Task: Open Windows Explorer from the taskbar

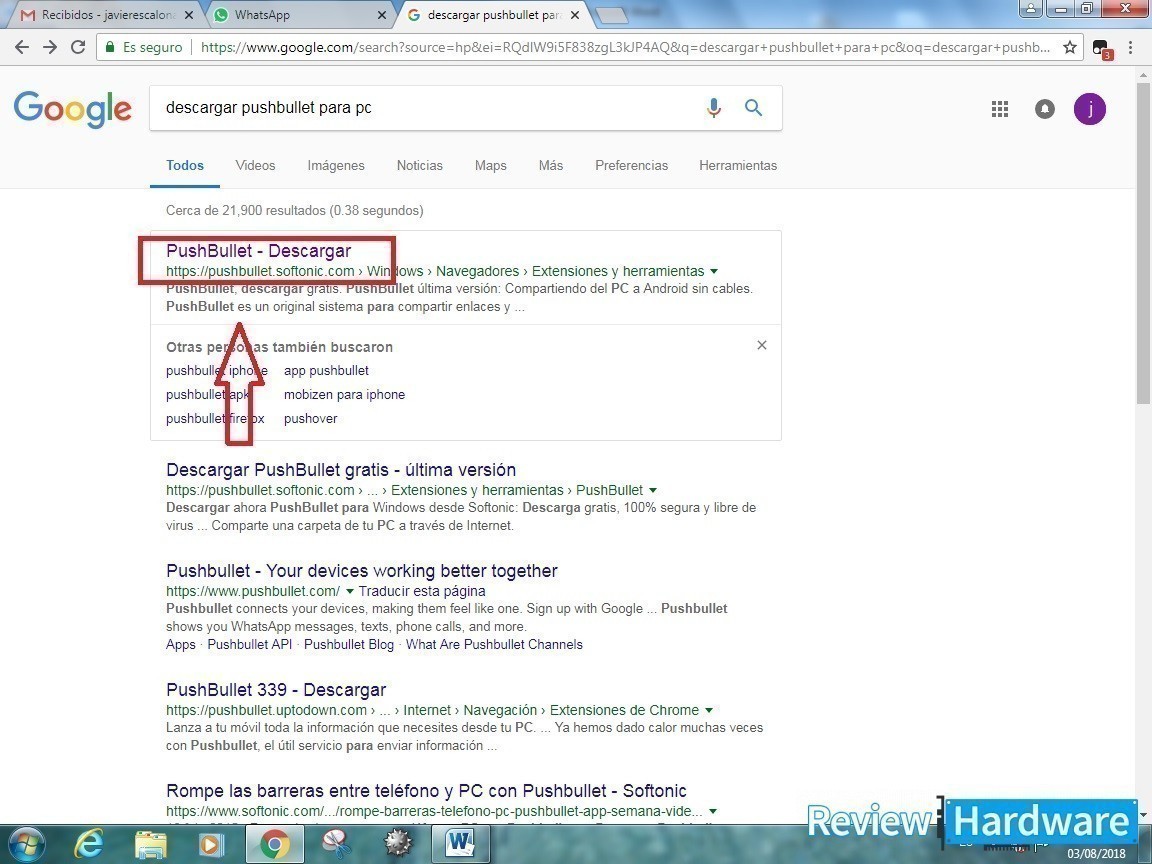Action: click(151, 844)
